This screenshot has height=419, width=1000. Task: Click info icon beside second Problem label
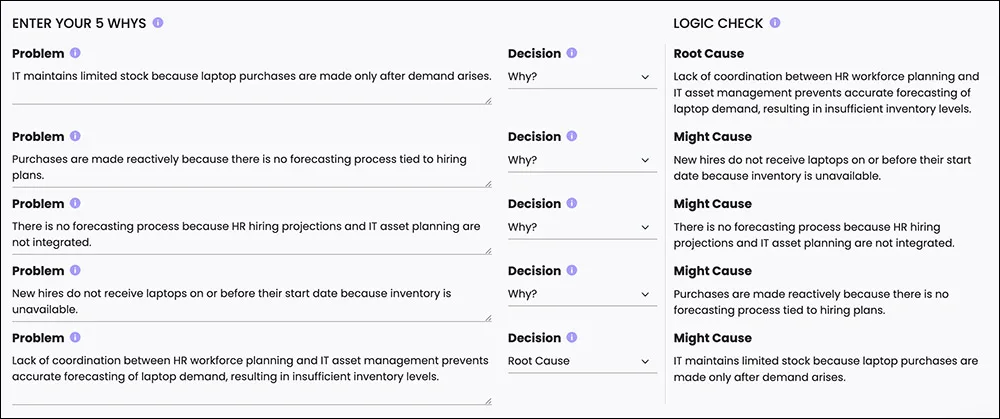(x=75, y=136)
